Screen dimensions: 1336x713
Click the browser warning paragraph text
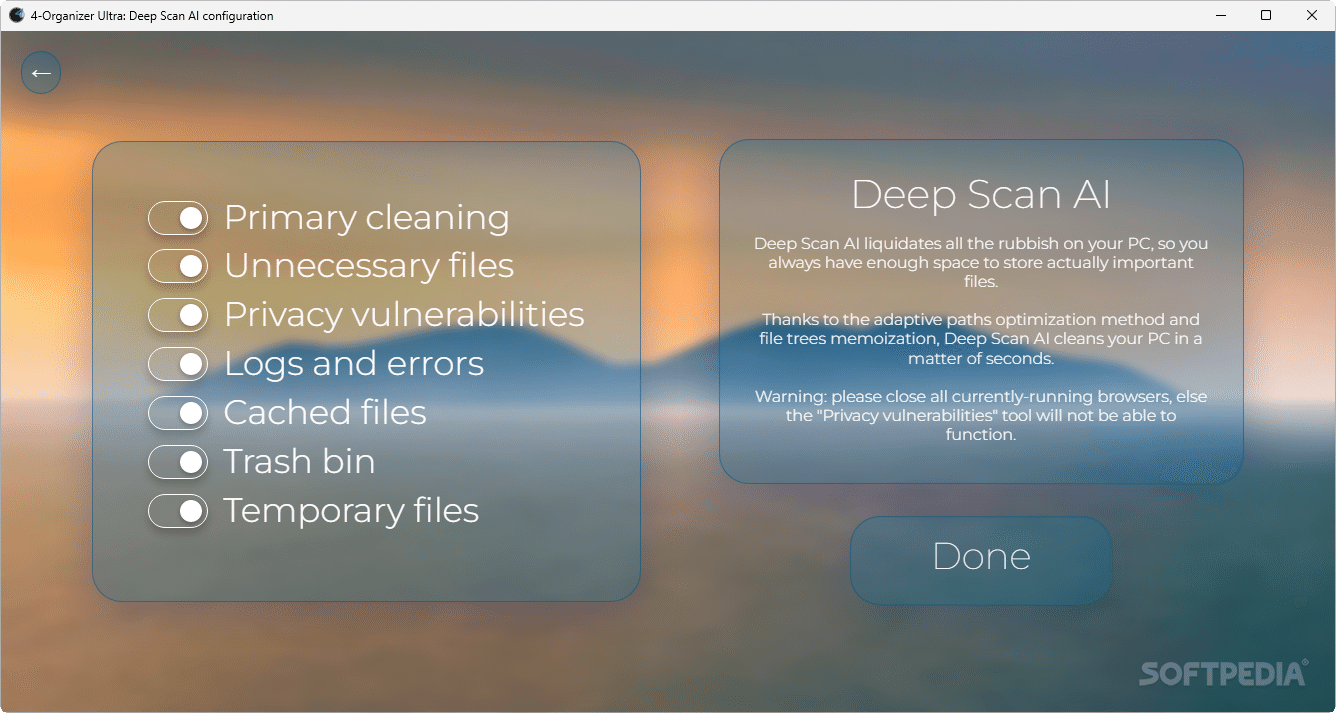[x=981, y=415]
